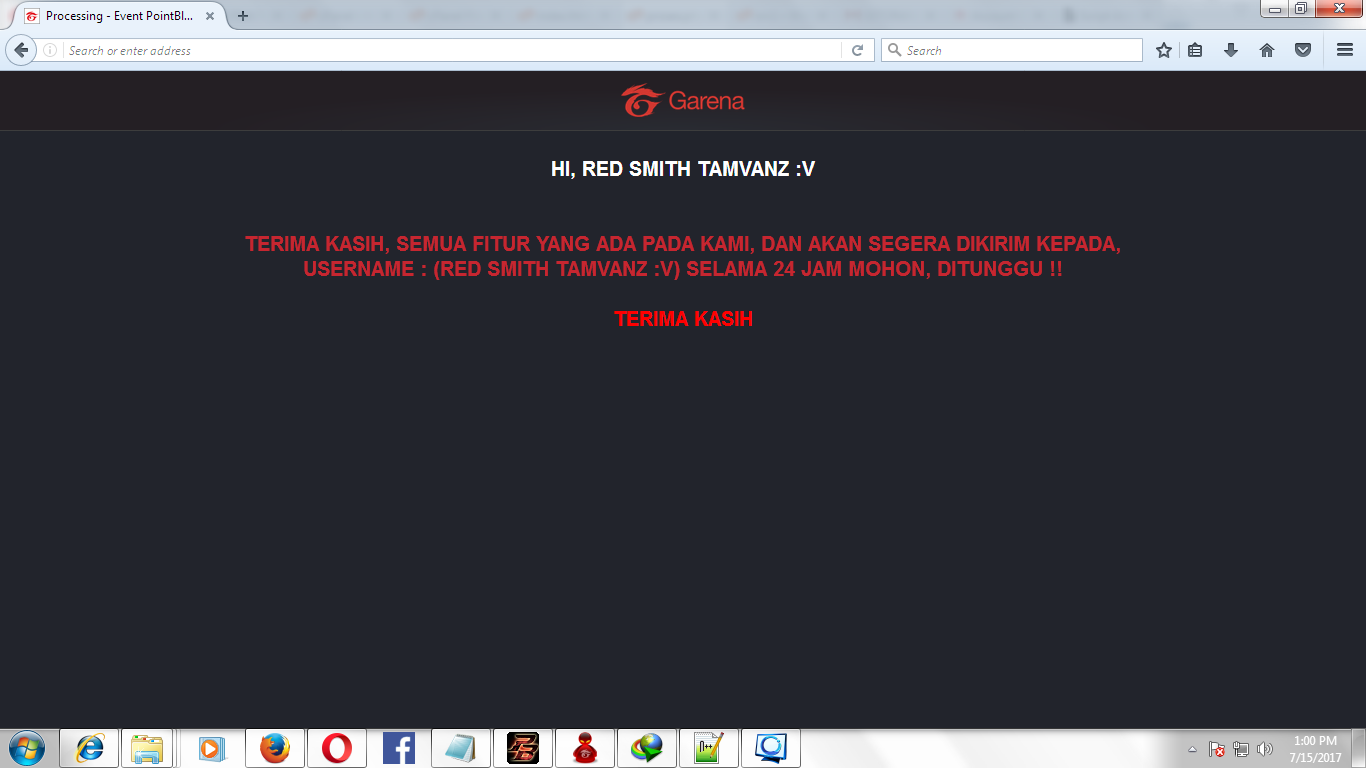
Task: Click the Action Center flag tray icon
Action: coord(1217,749)
